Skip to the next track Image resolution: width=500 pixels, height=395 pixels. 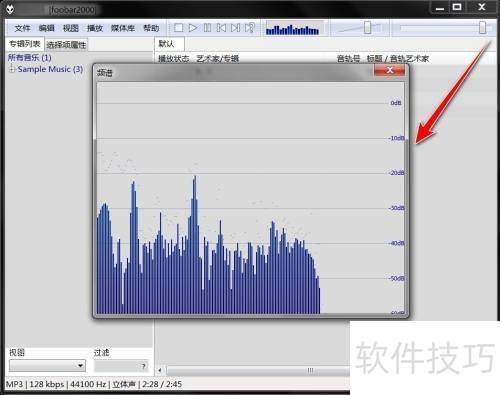click(235, 28)
